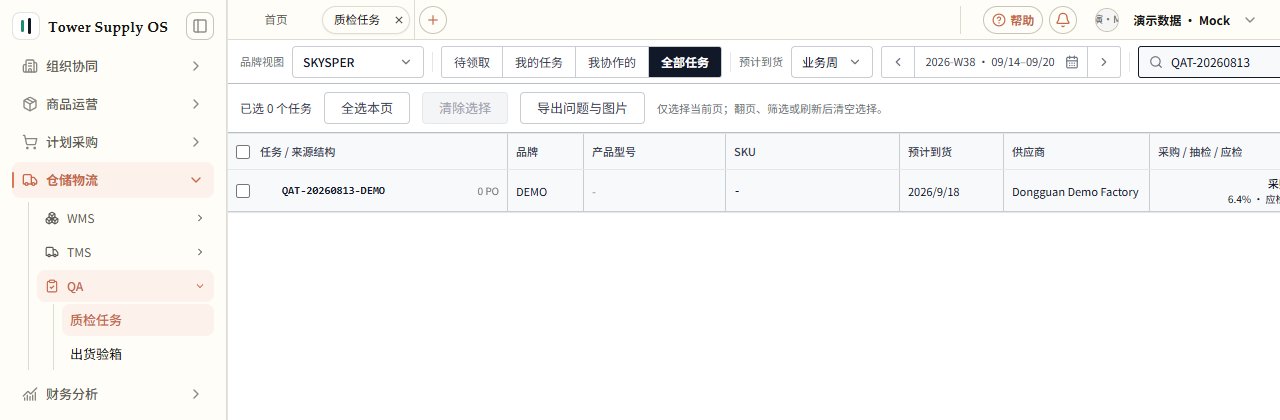Collapse the QA submenu chevron
This screenshot has width=1280, height=420.
200,286
